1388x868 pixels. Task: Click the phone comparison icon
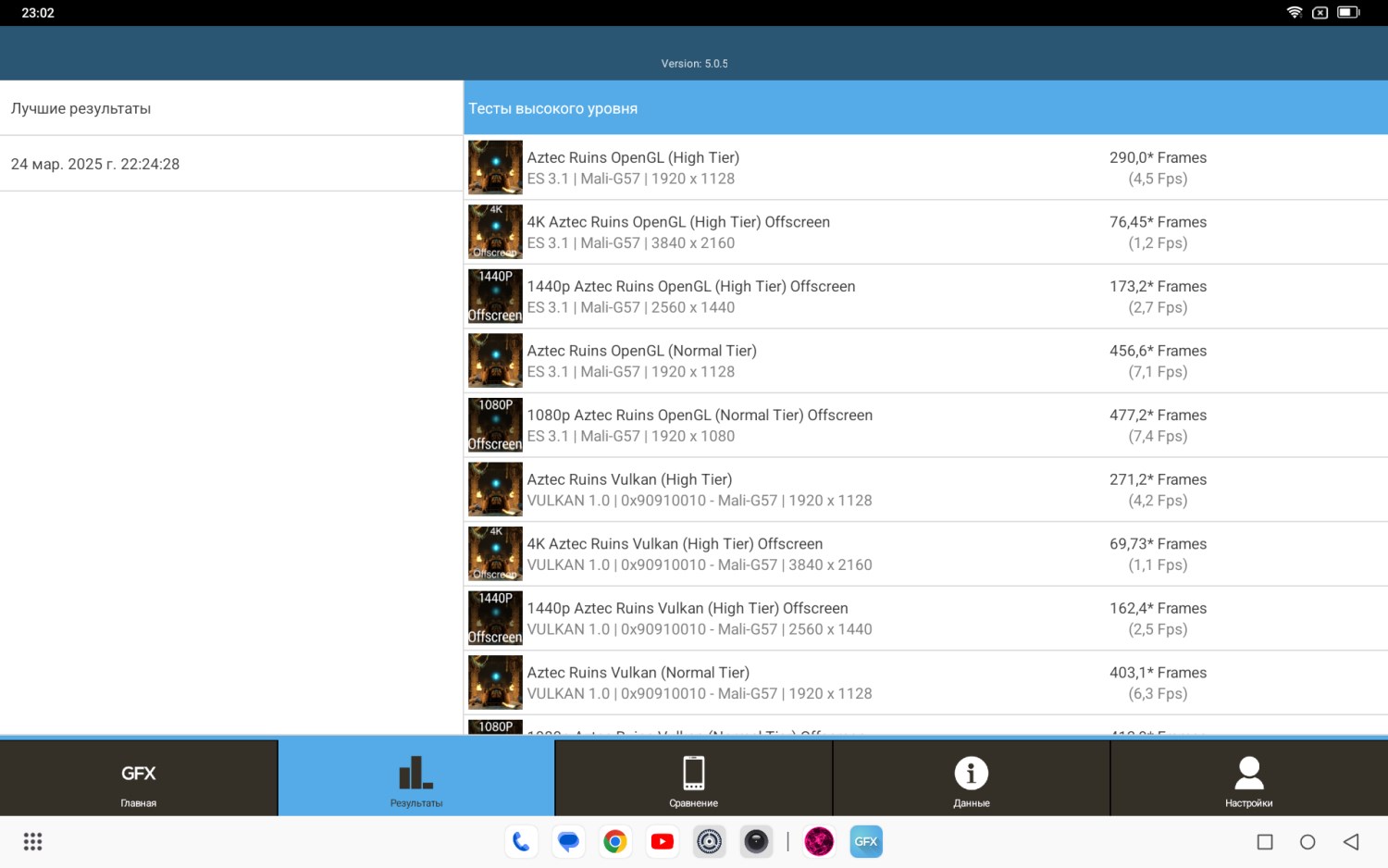tap(694, 773)
